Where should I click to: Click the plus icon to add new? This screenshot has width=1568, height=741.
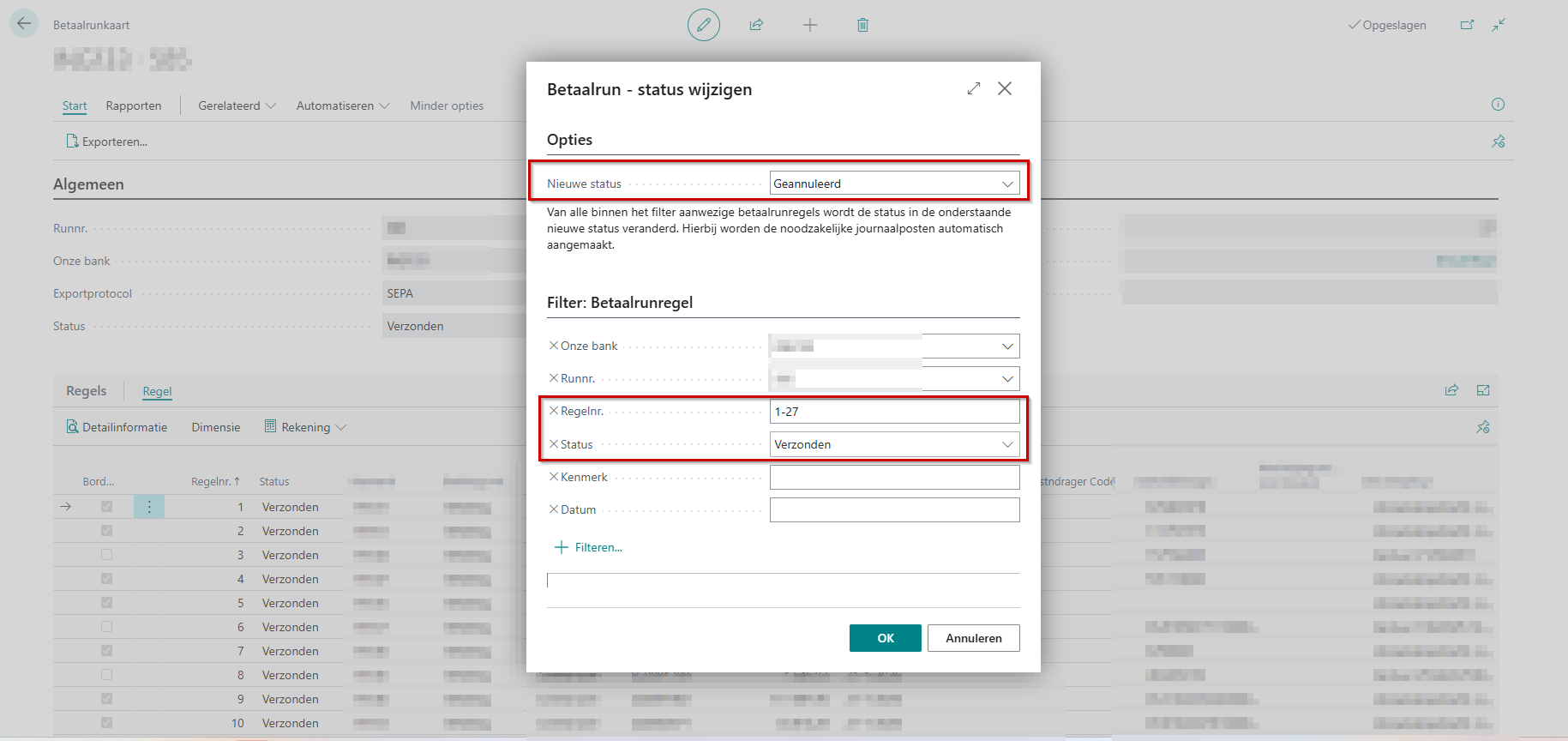(x=809, y=25)
